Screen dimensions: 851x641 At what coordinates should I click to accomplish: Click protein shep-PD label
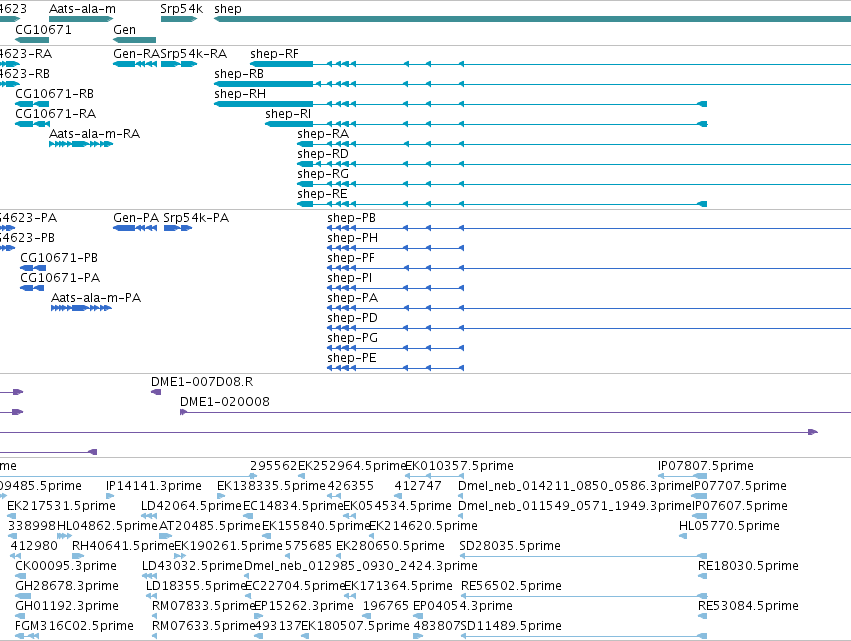[x=352, y=319]
